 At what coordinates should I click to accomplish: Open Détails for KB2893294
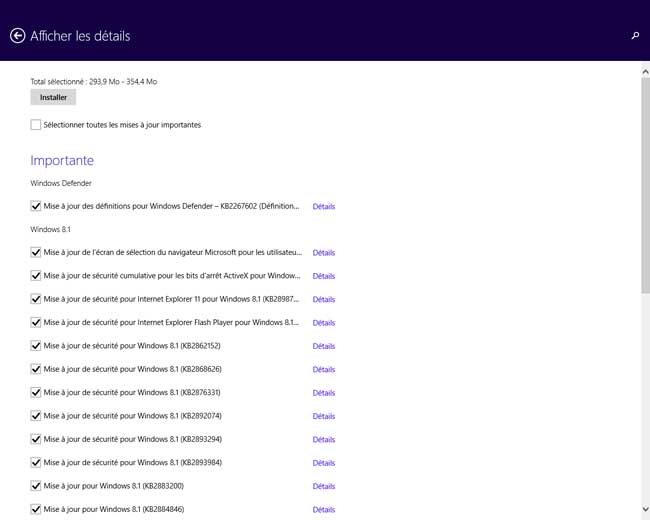324,439
